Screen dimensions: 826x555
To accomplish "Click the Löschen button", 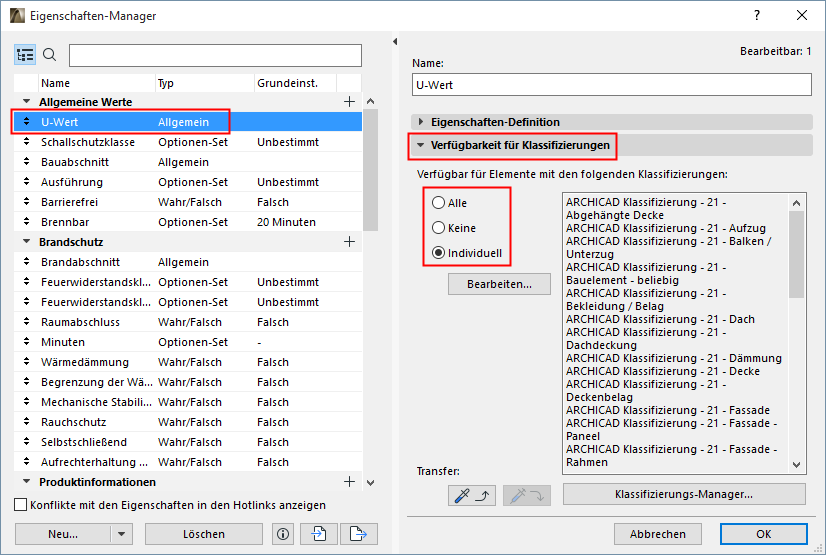I will pyautogui.click(x=204, y=534).
